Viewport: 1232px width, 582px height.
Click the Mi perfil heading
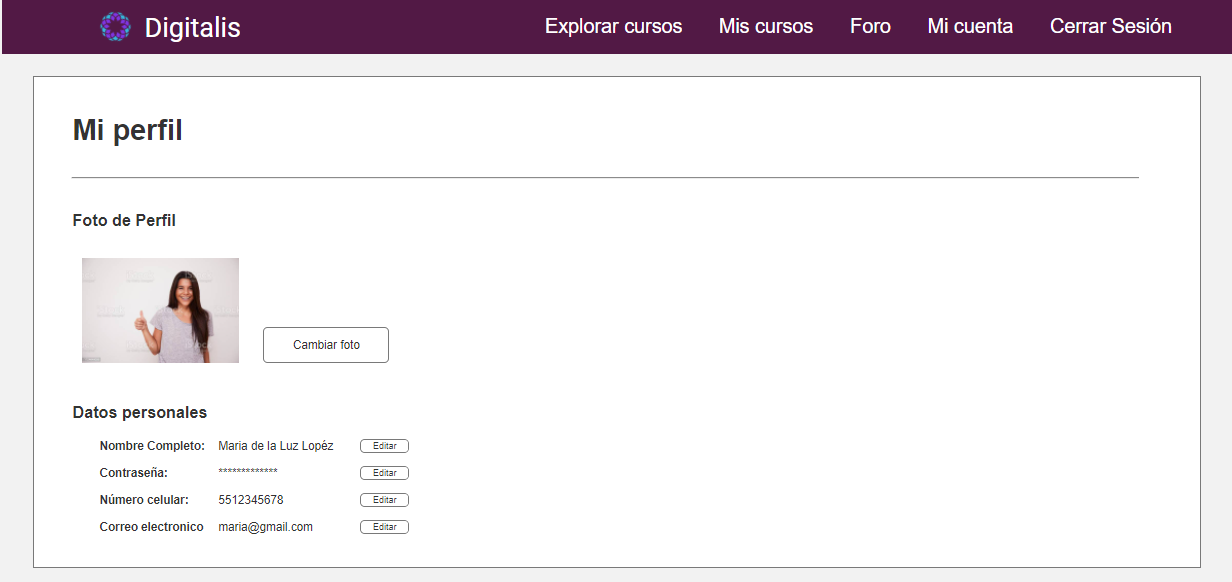tap(128, 131)
